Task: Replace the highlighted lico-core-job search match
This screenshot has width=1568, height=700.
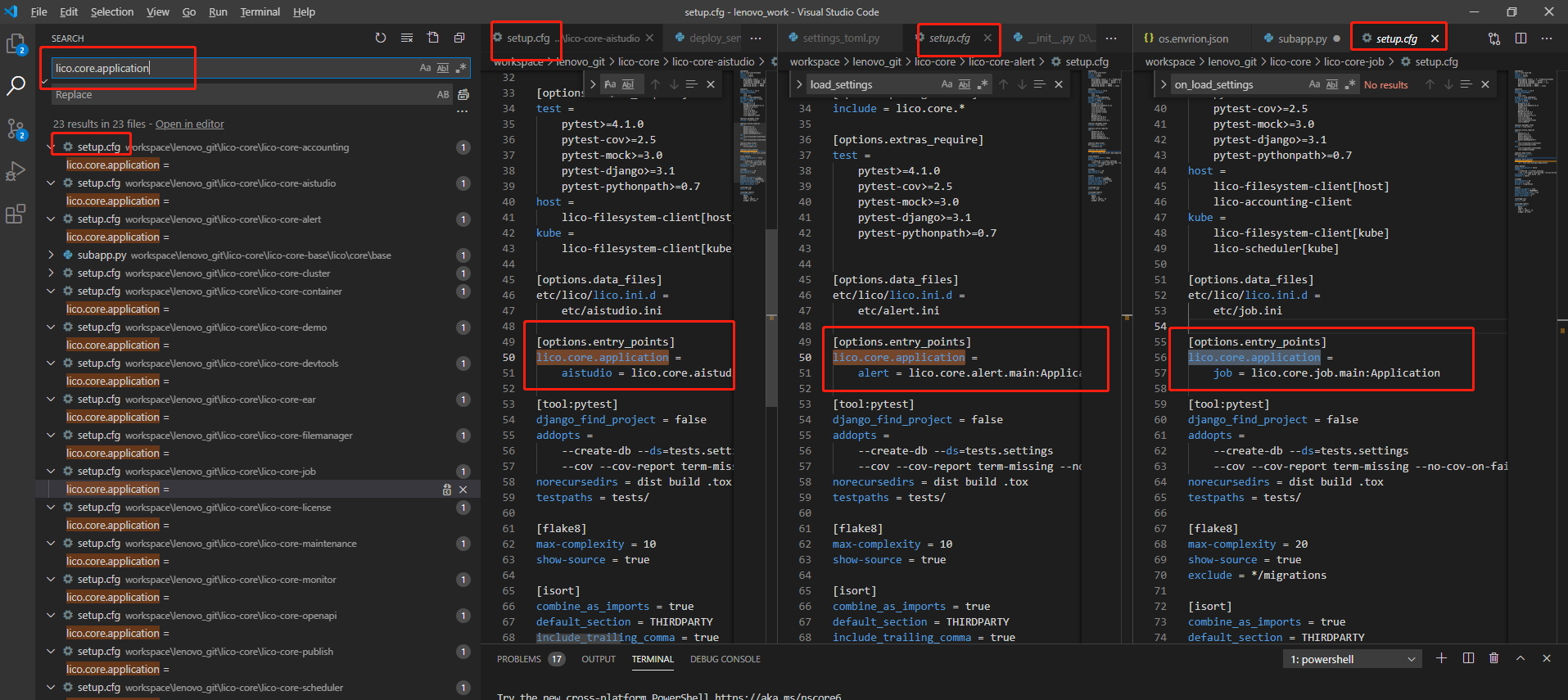Action: 447,490
